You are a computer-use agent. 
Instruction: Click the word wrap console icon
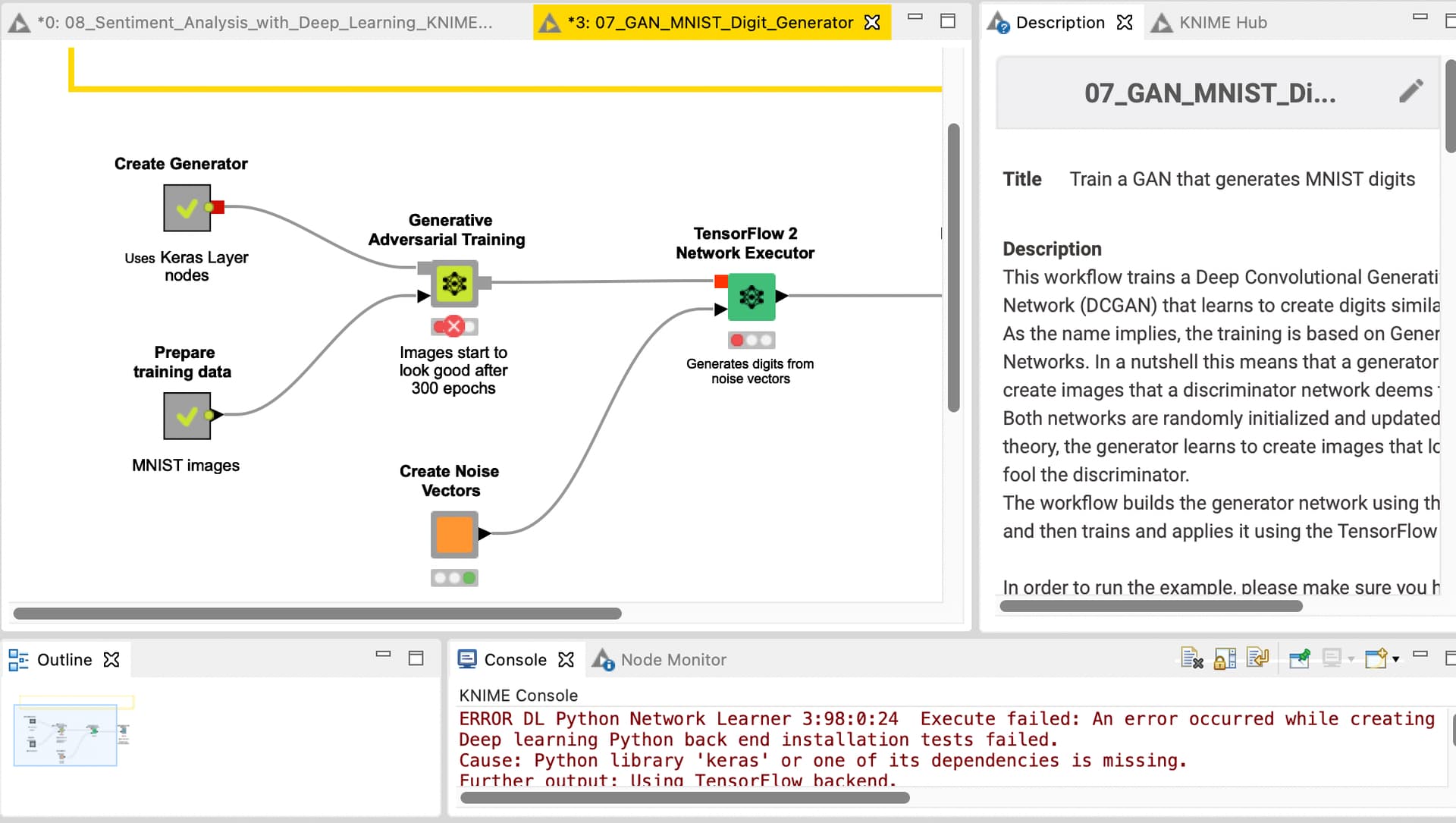pyautogui.click(x=1257, y=658)
